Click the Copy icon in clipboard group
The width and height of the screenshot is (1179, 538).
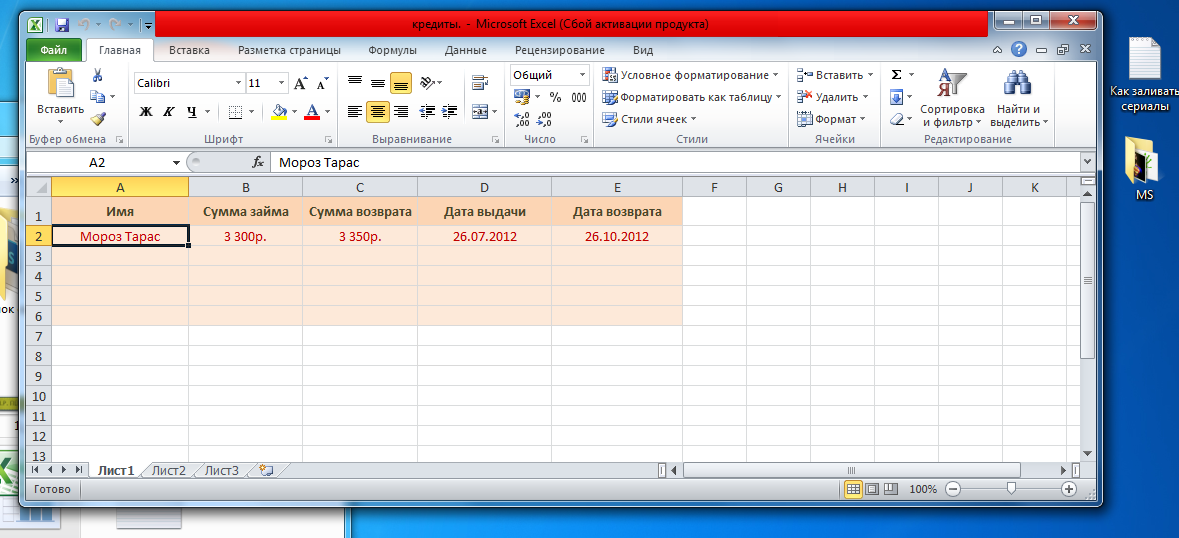coord(97,96)
